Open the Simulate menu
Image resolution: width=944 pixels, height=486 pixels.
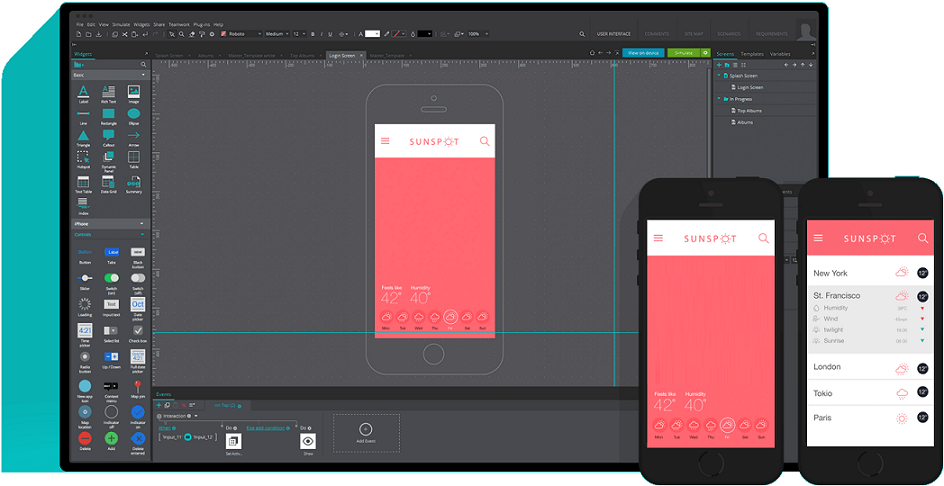point(121,24)
